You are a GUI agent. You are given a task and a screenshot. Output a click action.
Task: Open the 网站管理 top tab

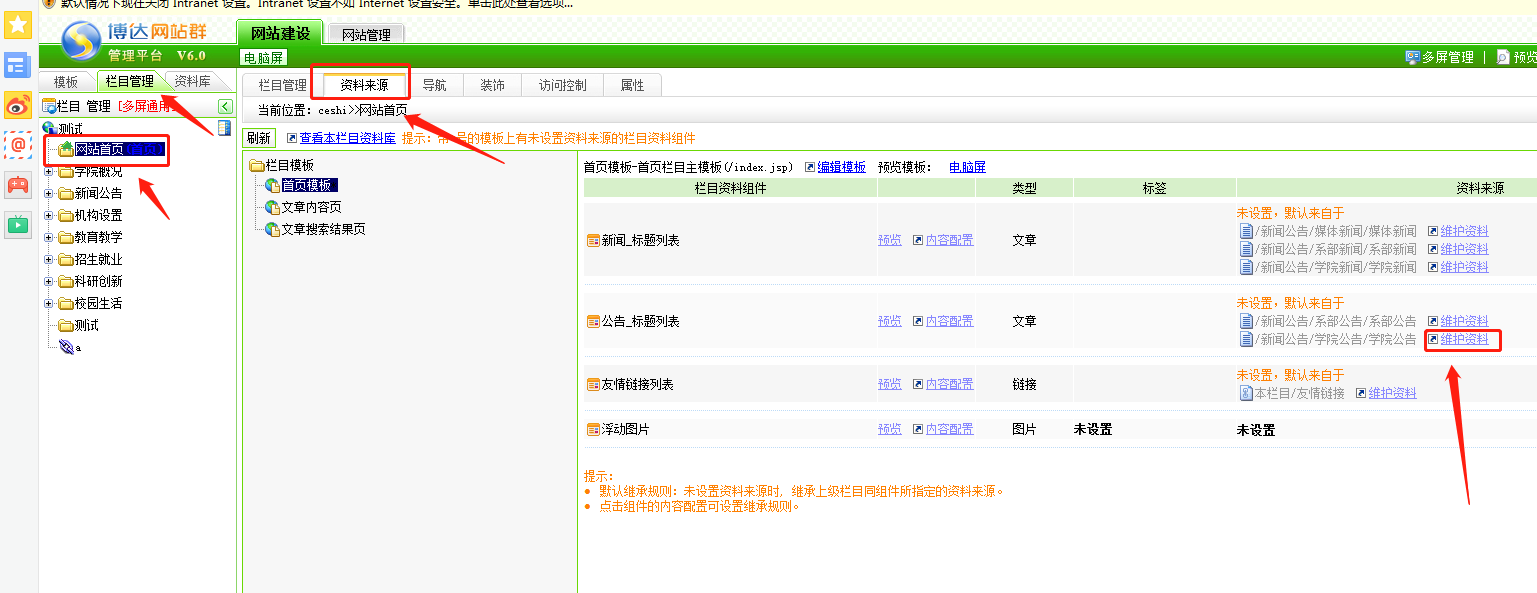(x=366, y=35)
